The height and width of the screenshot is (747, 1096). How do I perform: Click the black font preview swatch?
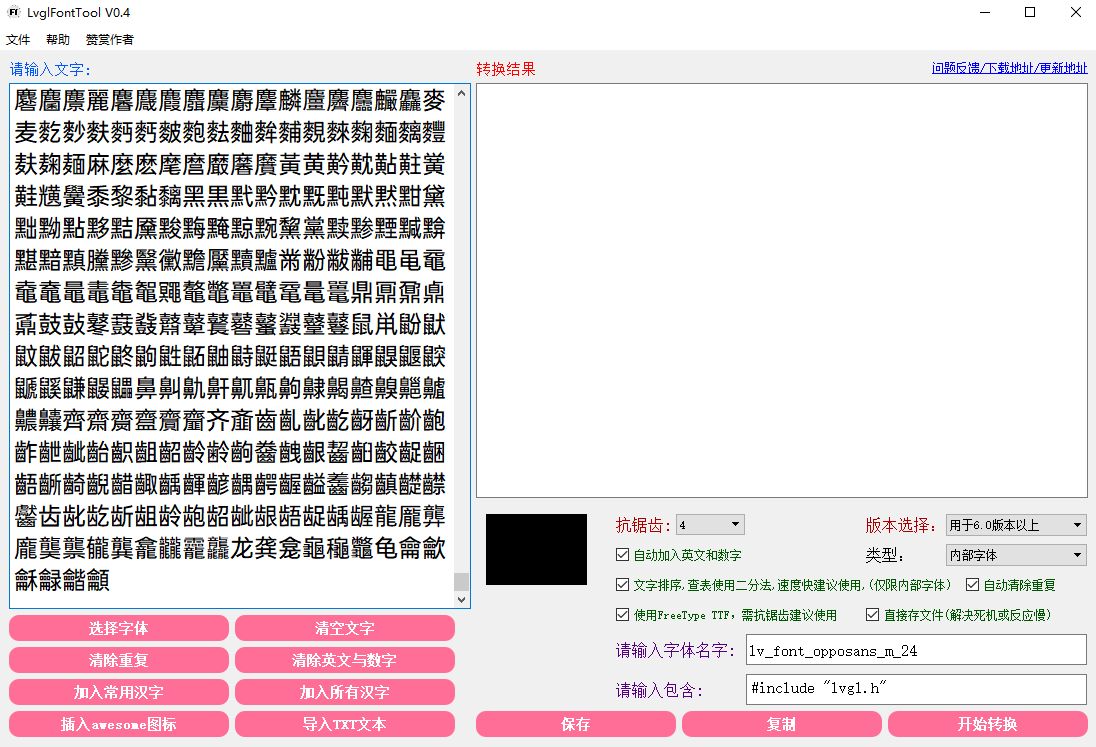(x=536, y=549)
